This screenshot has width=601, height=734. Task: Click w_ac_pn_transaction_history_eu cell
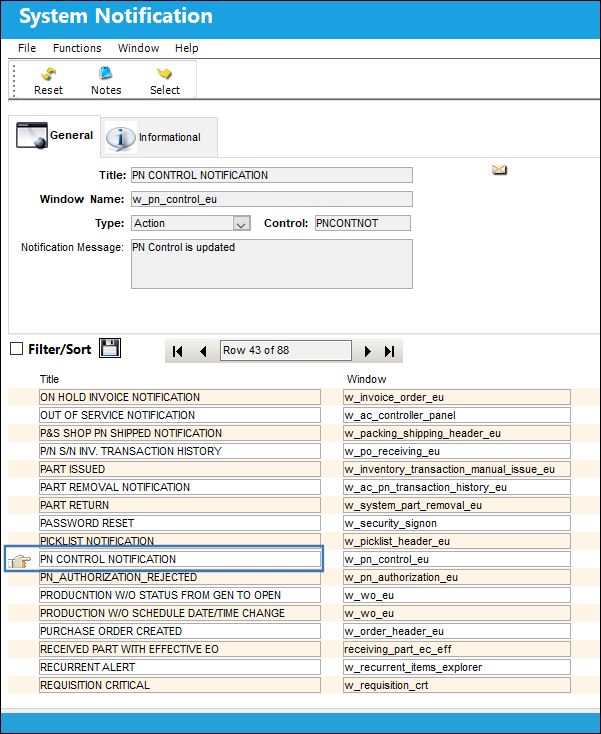pyautogui.click(x=457, y=487)
